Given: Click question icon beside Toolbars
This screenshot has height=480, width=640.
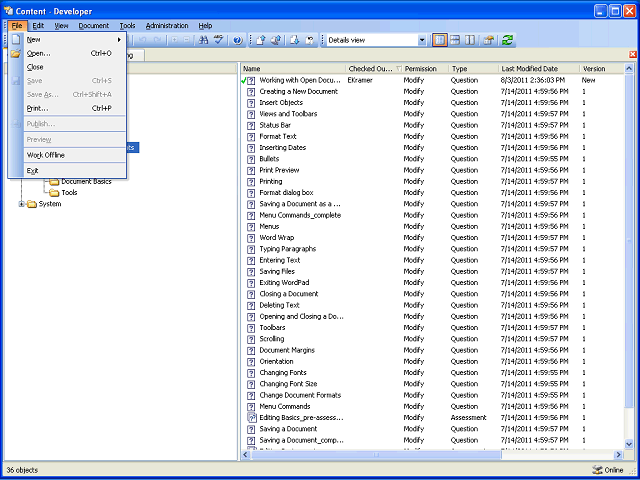Looking at the screenshot, I should [251, 328].
